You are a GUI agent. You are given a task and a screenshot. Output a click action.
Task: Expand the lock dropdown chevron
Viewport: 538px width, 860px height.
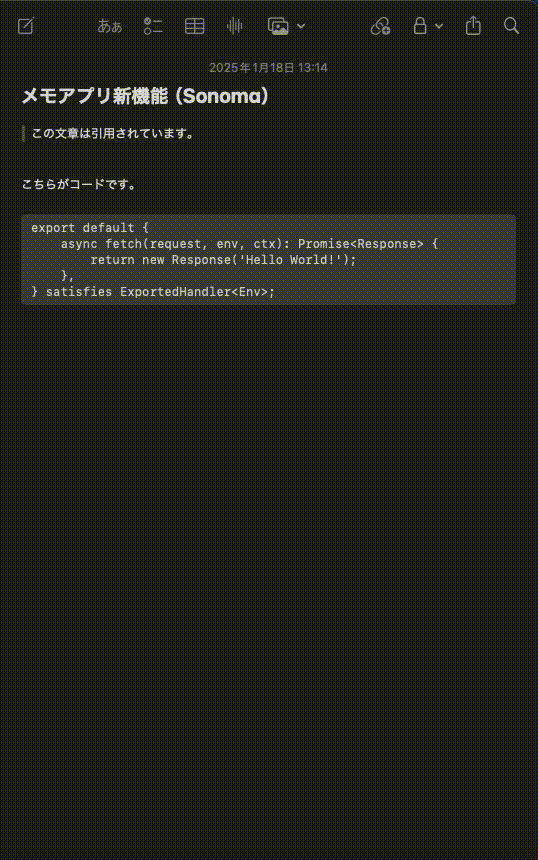pos(439,26)
